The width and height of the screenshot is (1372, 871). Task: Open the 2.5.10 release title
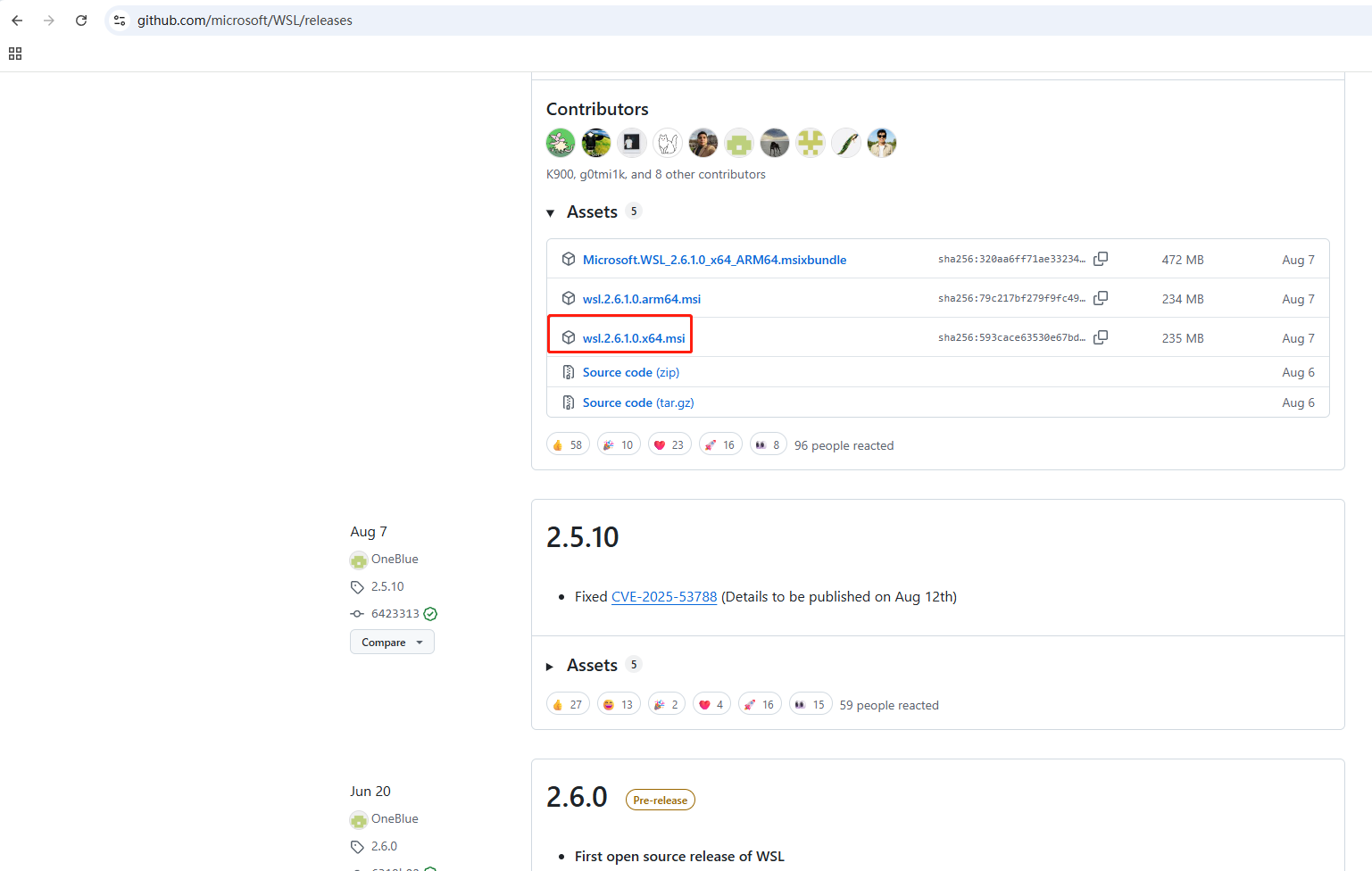click(x=582, y=537)
